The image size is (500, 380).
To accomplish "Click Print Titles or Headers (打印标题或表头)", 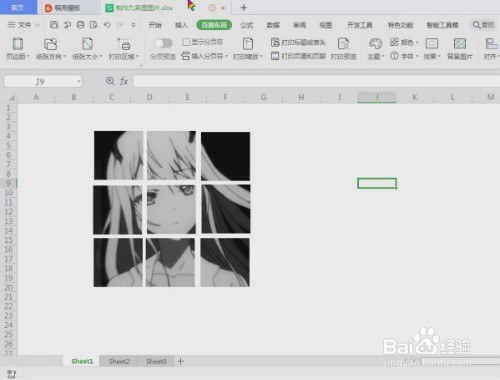I will (298, 42).
